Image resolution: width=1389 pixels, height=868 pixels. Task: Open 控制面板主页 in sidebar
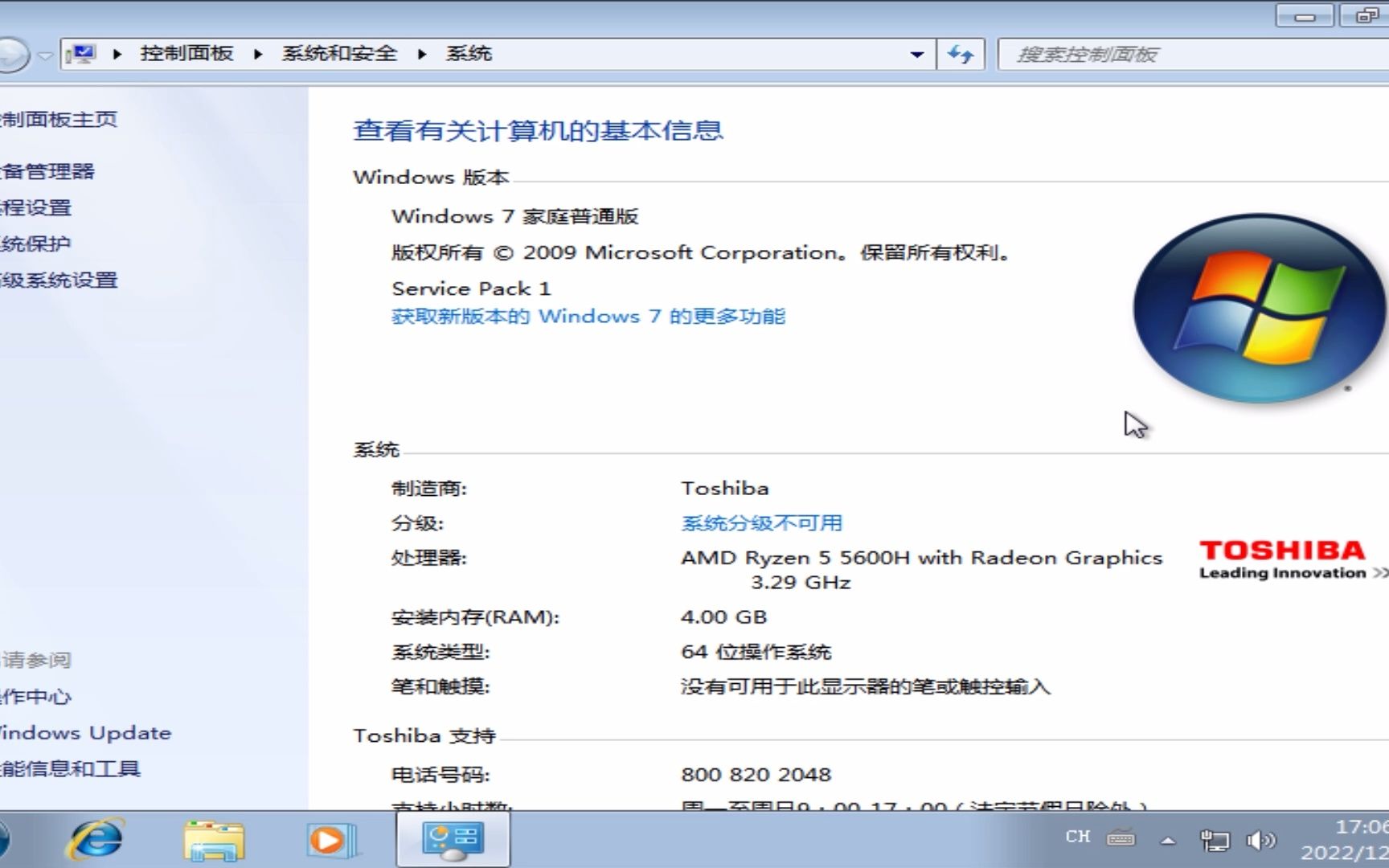[58, 120]
